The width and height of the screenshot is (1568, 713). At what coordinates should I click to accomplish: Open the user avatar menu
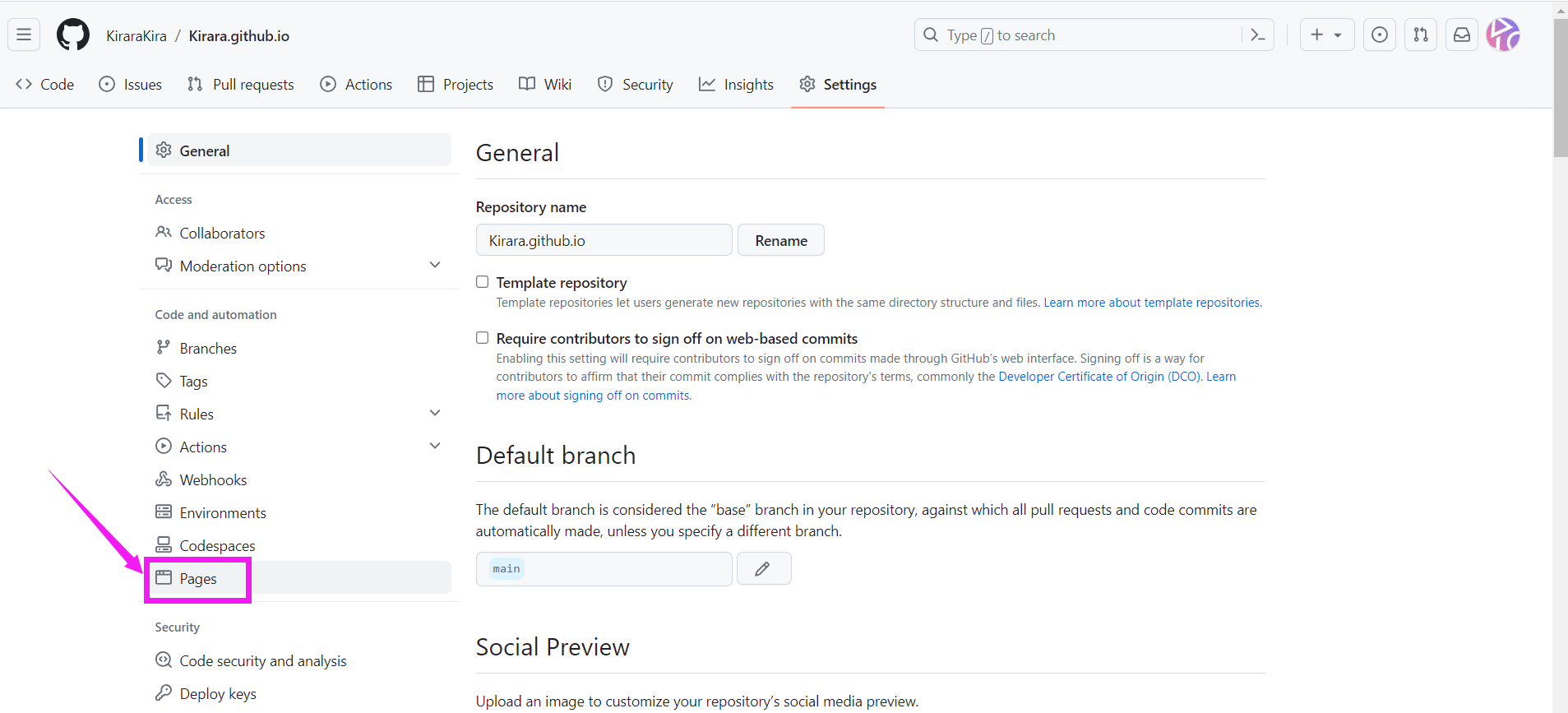point(1503,35)
